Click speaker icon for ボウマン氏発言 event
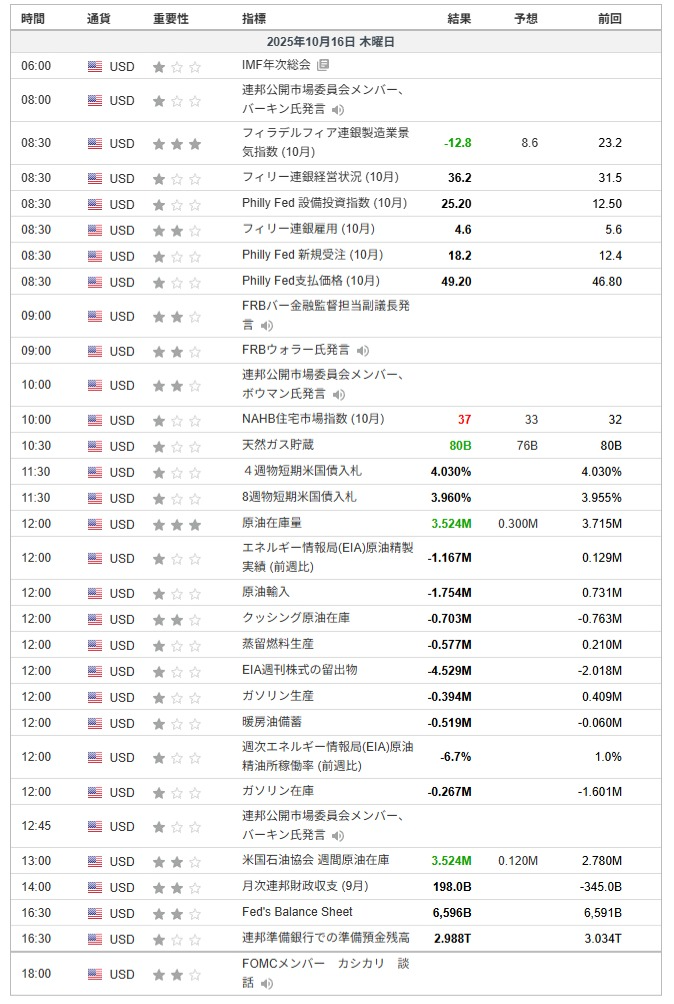 [x=338, y=394]
